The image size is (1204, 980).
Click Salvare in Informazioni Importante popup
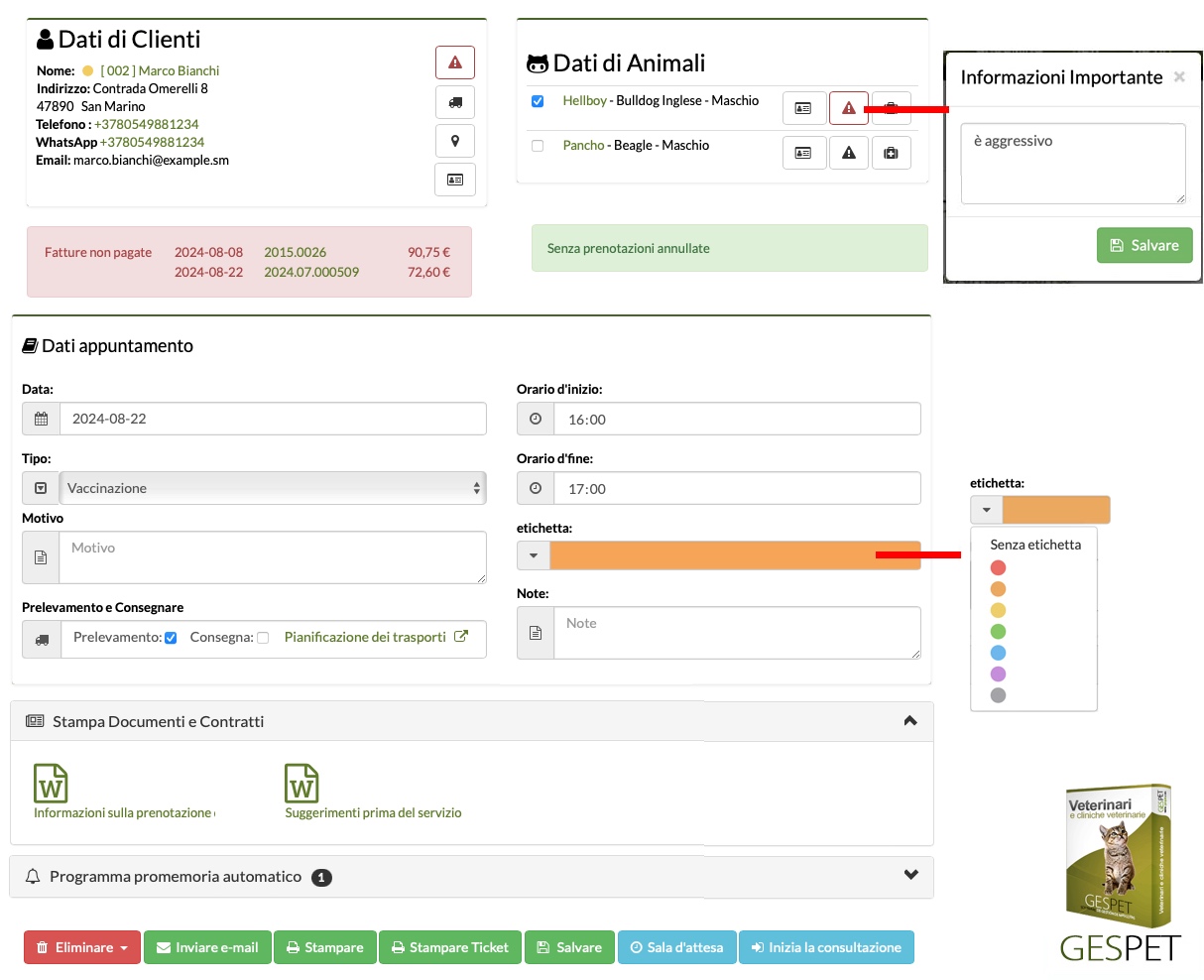tap(1144, 245)
